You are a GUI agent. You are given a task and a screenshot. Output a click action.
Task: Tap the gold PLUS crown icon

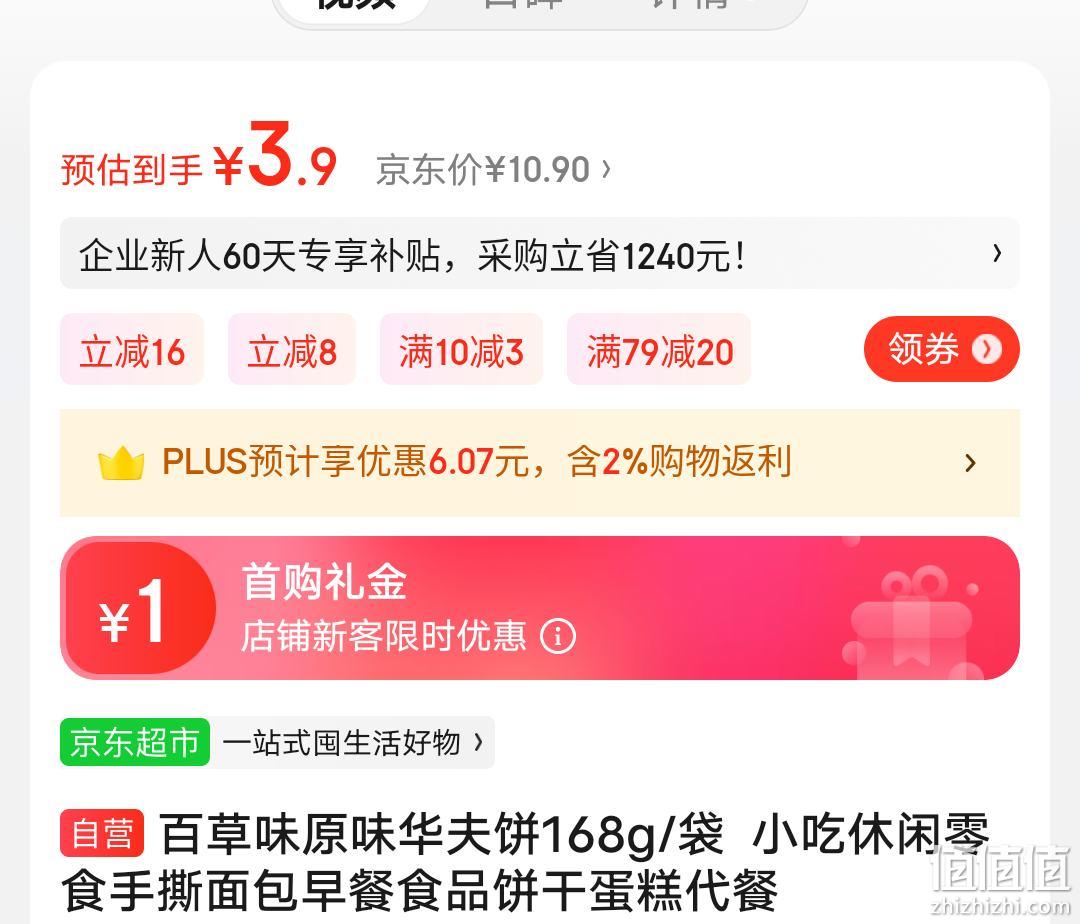pyautogui.click(x=121, y=463)
